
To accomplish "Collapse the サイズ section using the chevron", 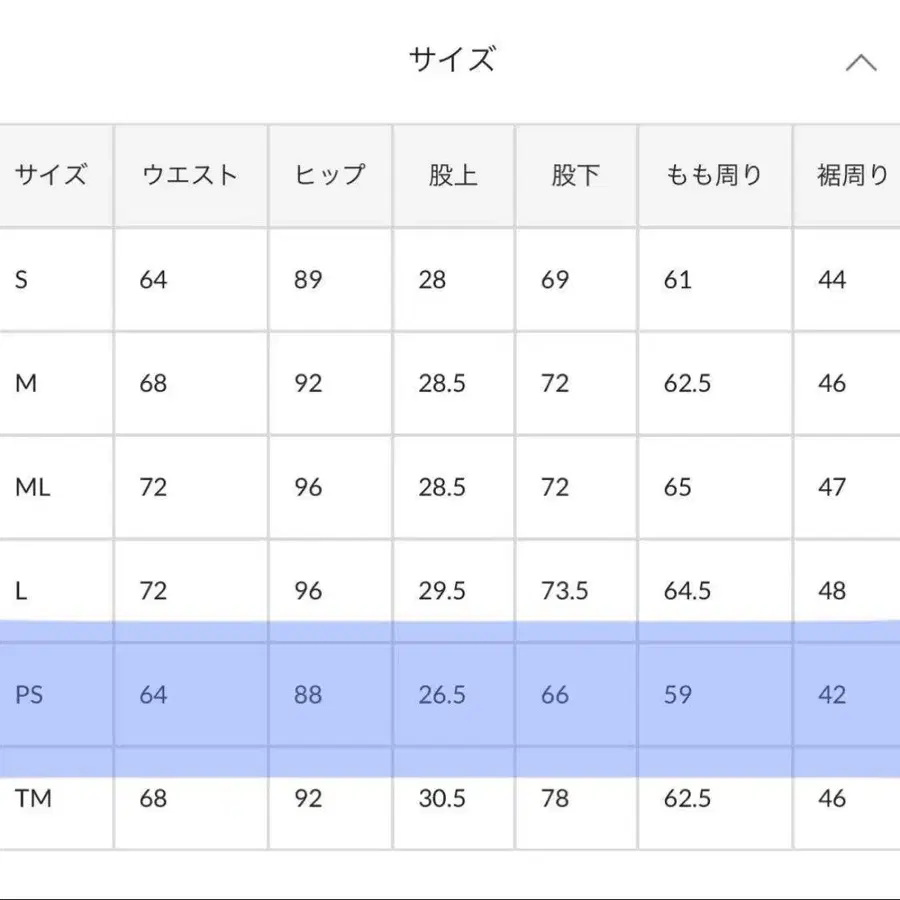I will pyautogui.click(x=863, y=60).
